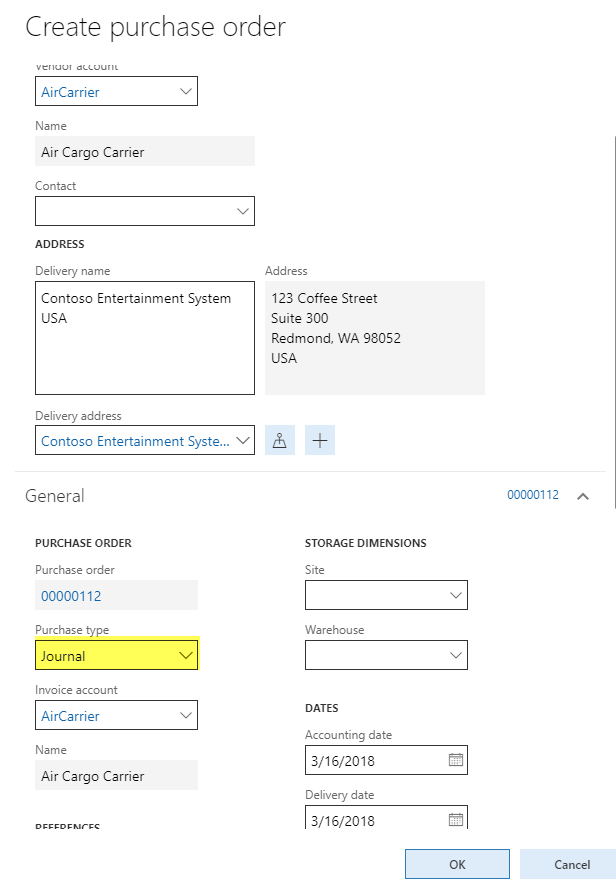Click the General section heading
The height and width of the screenshot is (891, 616).
(x=55, y=496)
